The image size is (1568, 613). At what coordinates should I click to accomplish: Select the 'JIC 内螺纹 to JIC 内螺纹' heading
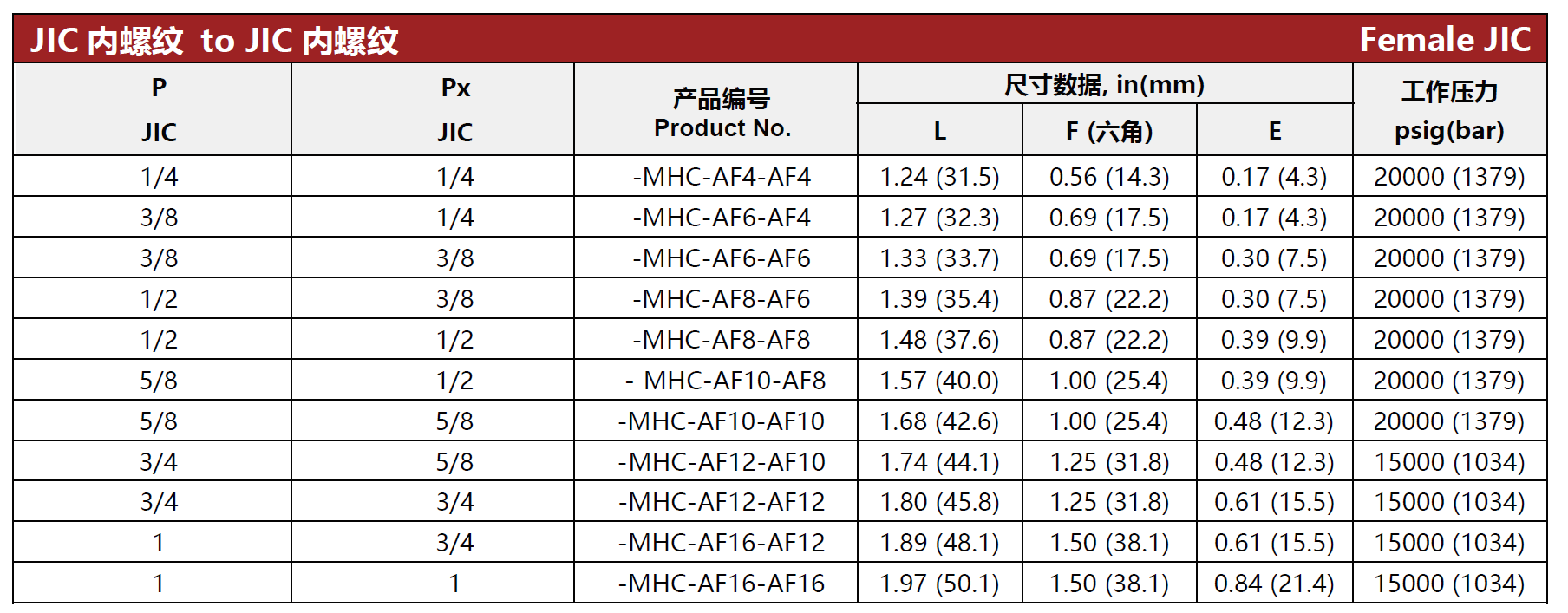click(214, 41)
